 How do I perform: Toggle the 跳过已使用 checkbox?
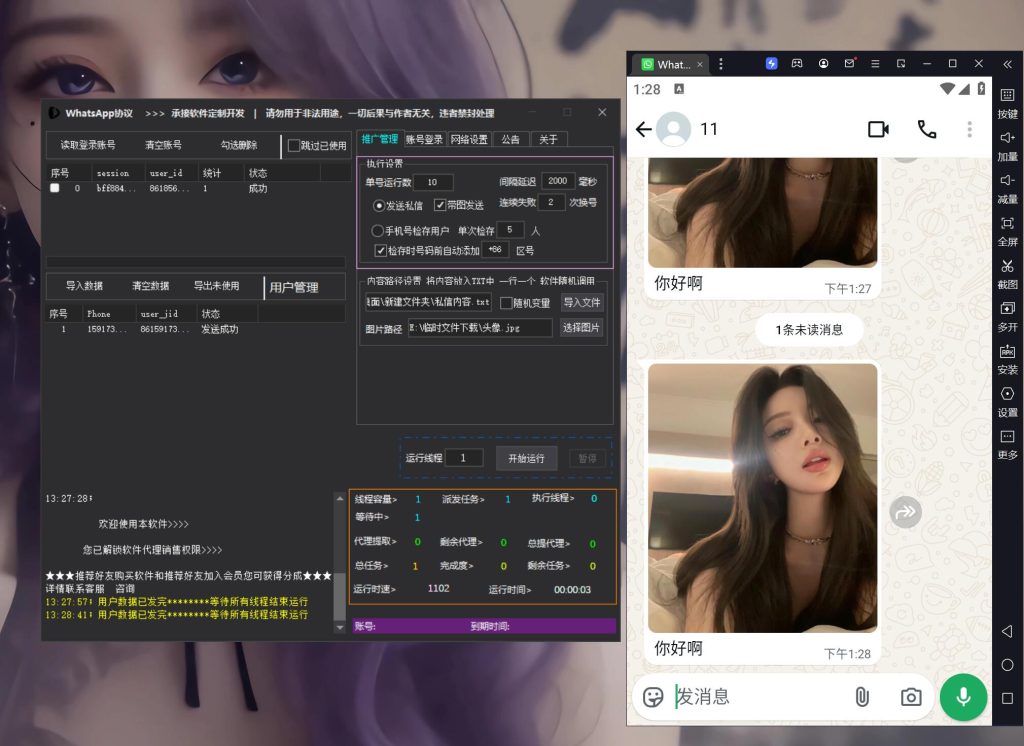coord(294,146)
